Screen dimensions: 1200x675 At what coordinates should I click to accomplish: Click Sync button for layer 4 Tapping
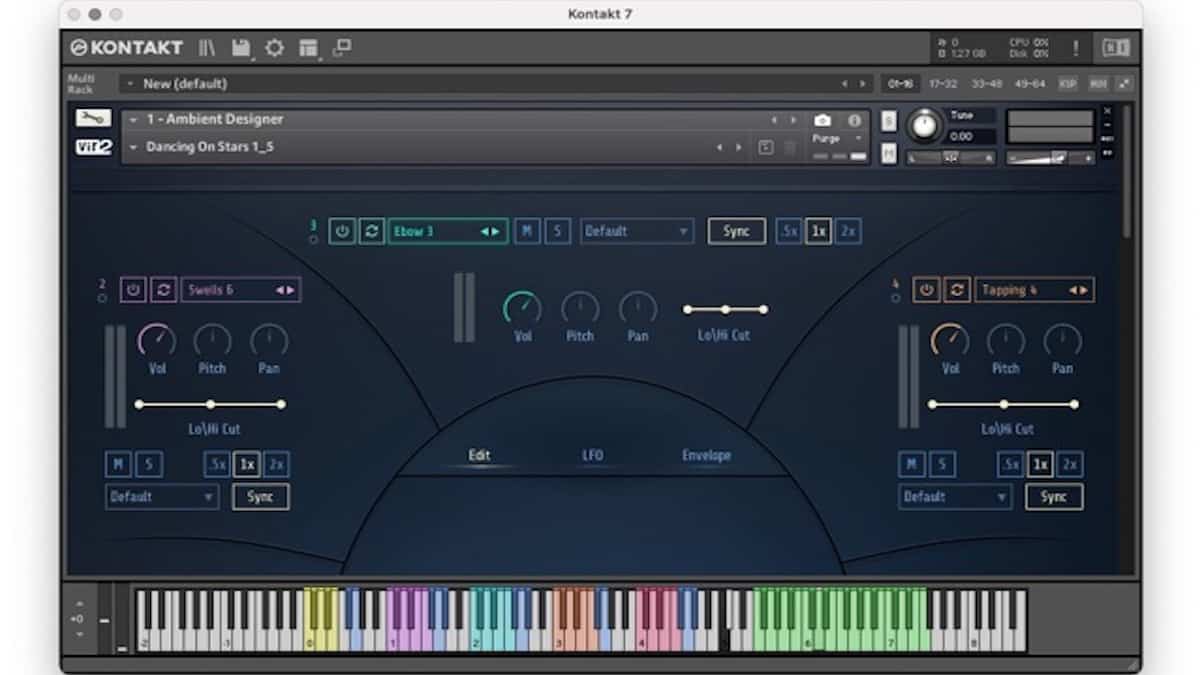pyautogui.click(x=1054, y=496)
